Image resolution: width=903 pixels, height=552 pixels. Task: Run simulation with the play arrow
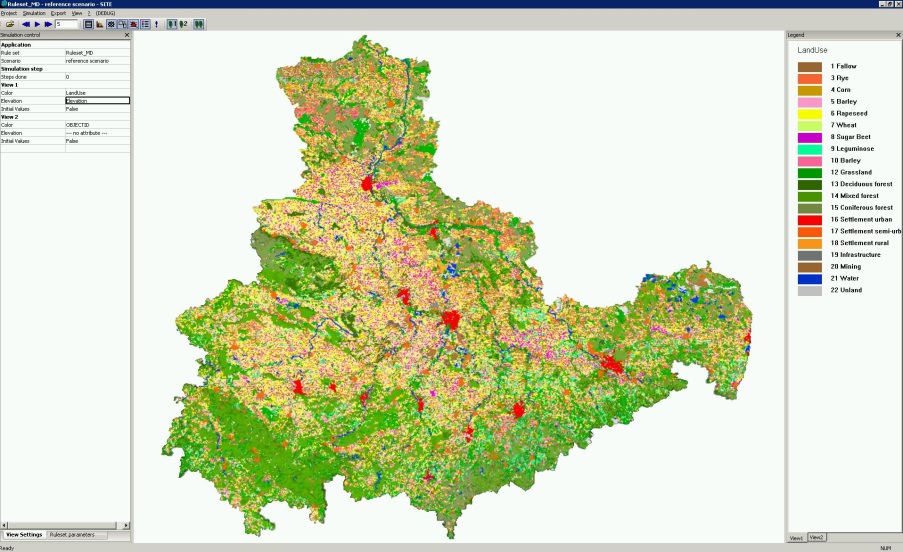[x=37, y=24]
